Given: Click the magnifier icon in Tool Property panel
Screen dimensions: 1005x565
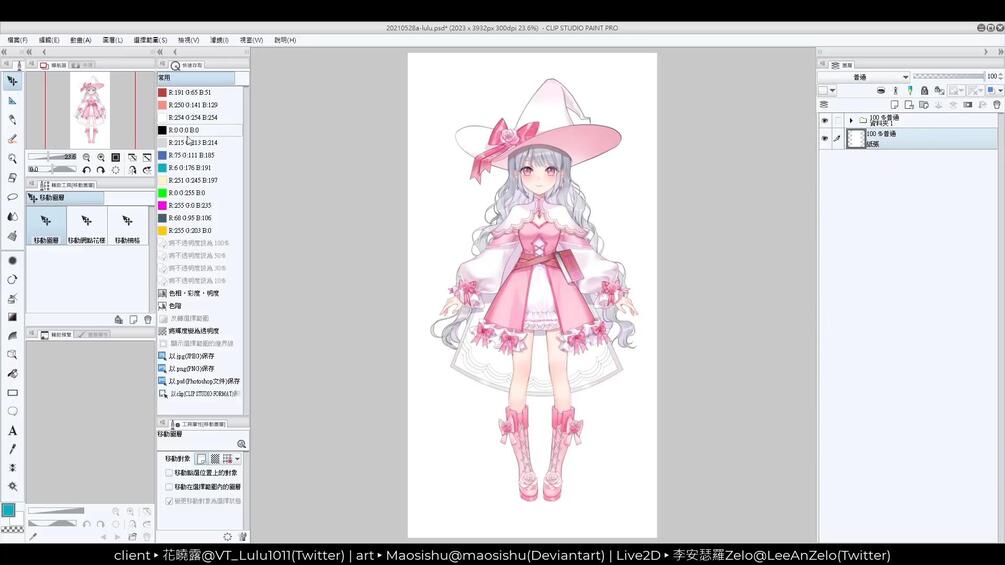Looking at the screenshot, I should pyautogui.click(x=242, y=444).
